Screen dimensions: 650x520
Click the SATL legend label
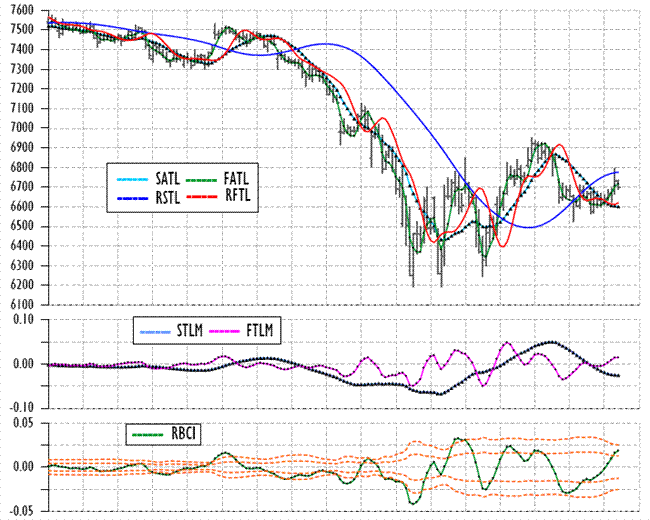[x=167, y=179]
